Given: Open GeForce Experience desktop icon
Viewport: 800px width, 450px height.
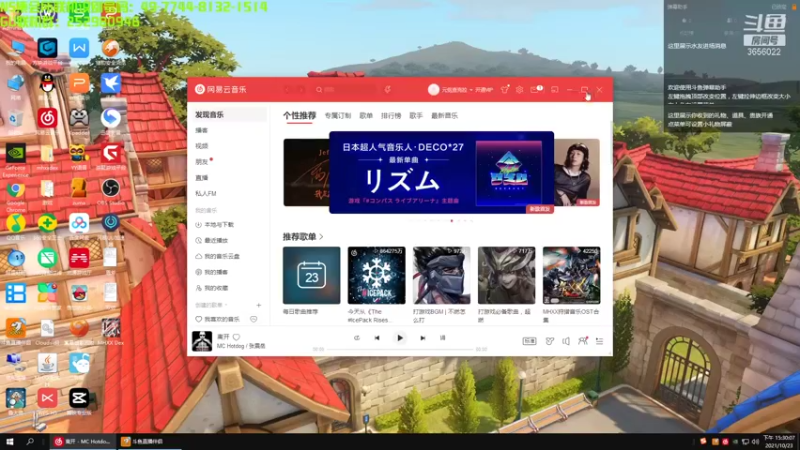Looking at the screenshot, I should tap(16, 158).
